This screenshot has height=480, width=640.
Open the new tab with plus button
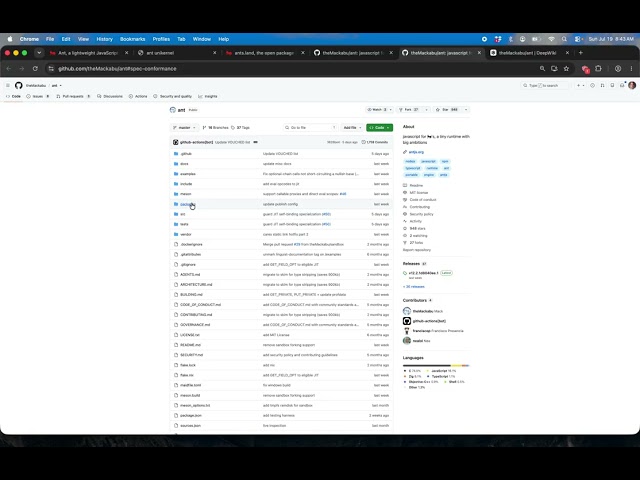[x=580, y=53]
